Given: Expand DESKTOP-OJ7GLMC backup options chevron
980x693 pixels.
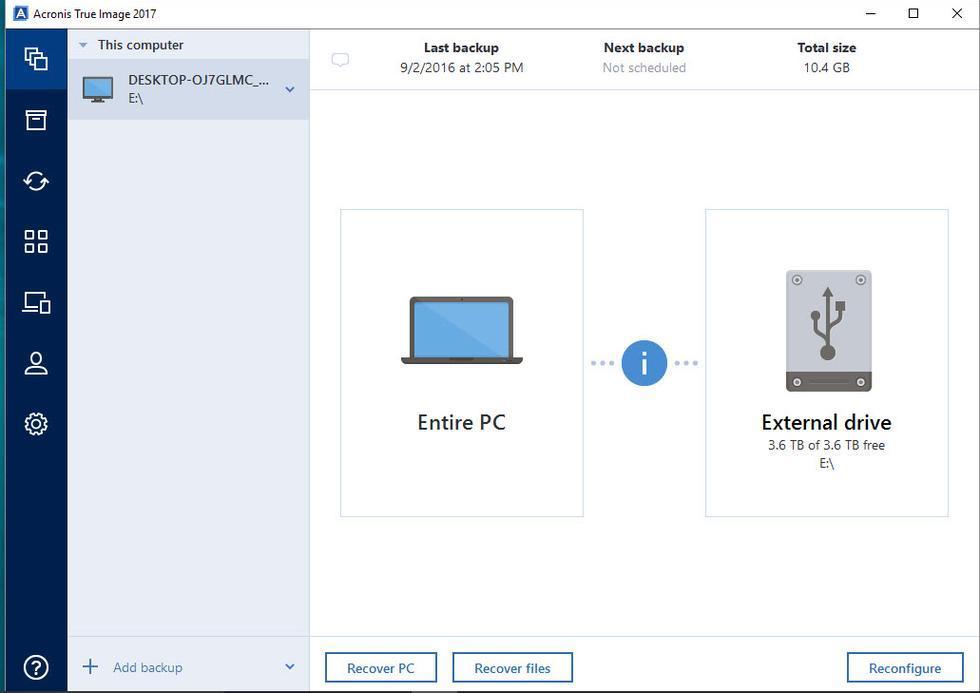Looking at the screenshot, I should click(x=290, y=89).
